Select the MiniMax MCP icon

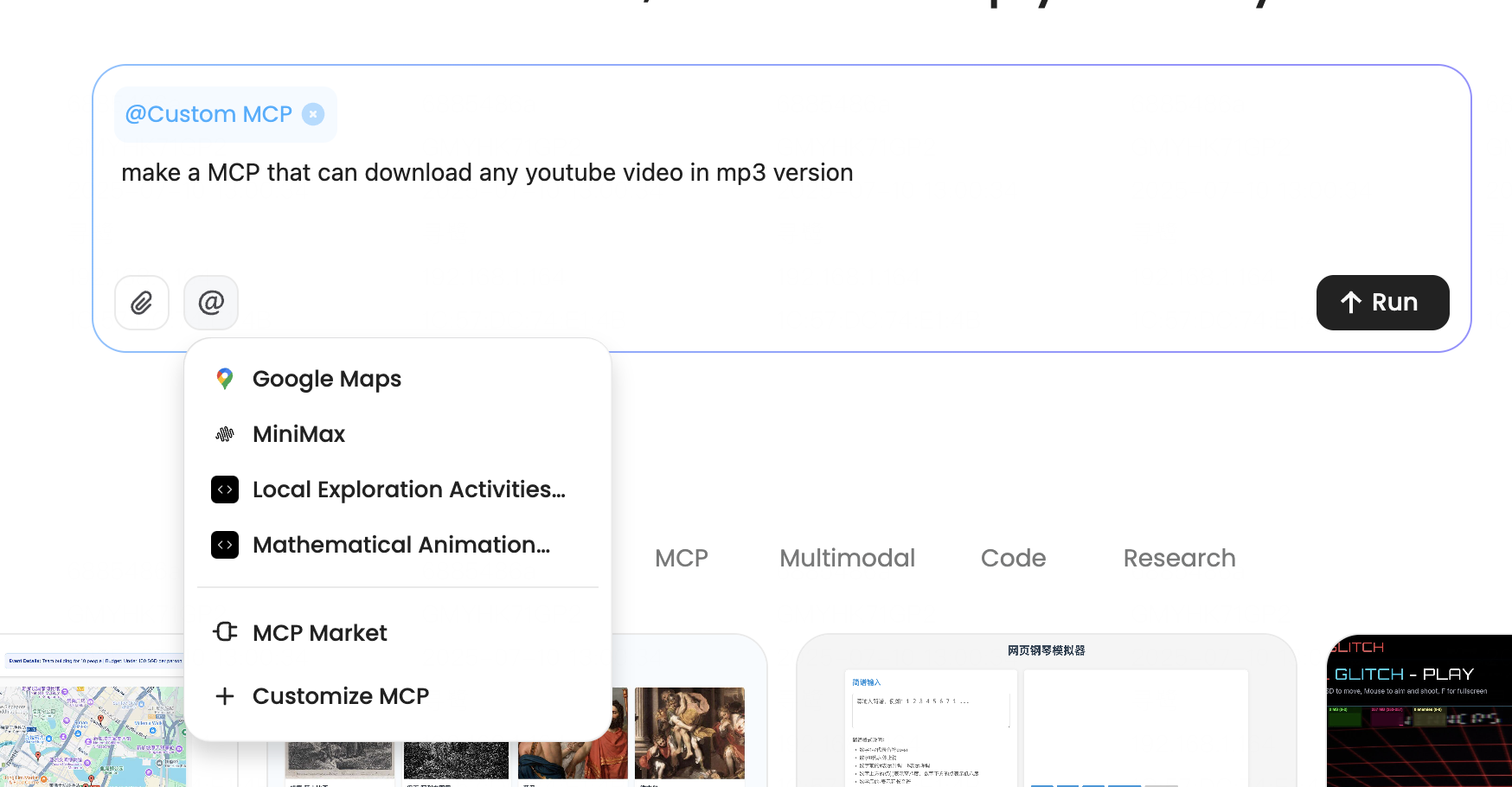pyautogui.click(x=224, y=433)
